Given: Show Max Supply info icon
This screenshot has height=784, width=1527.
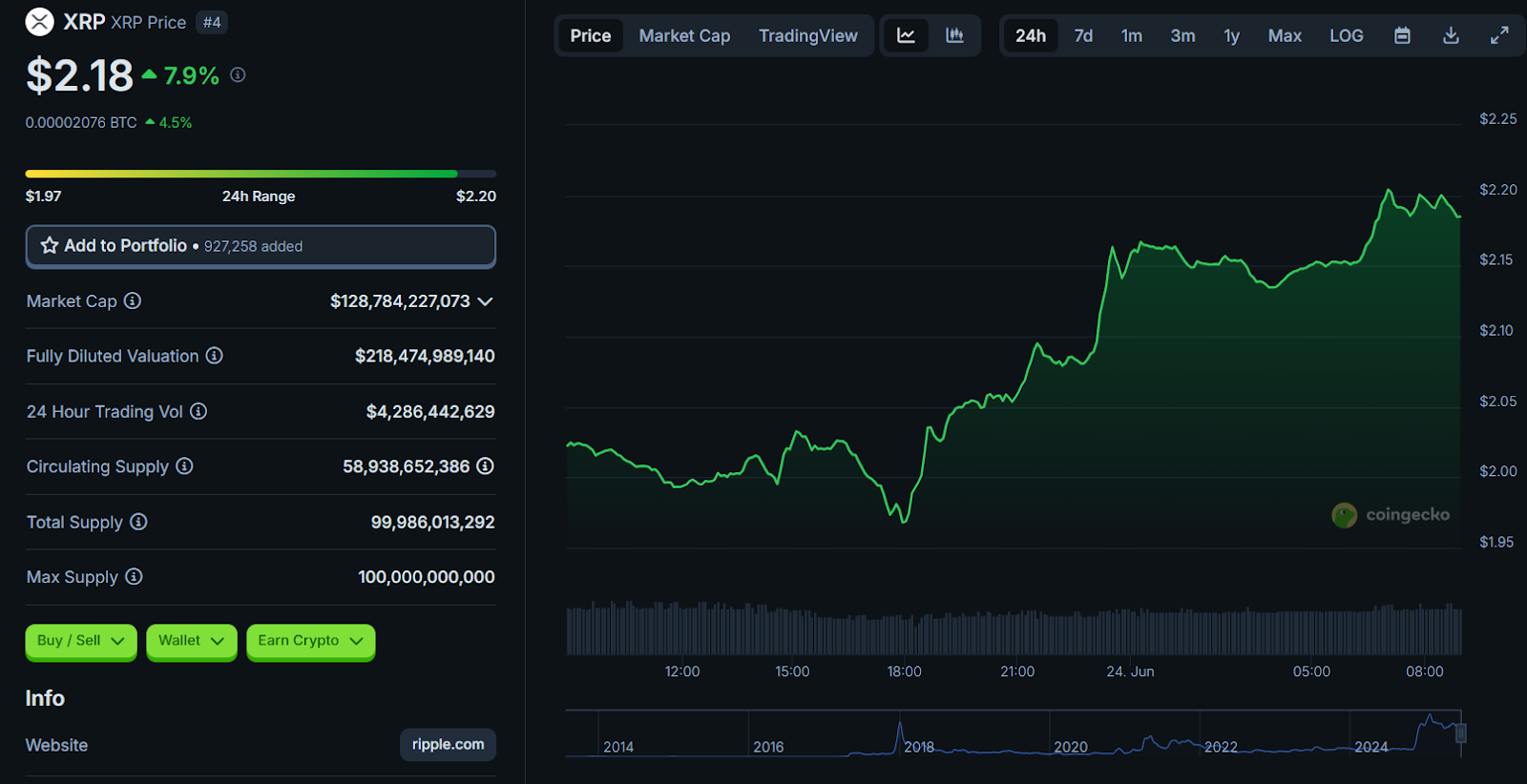Looking at the screenshot, I should tap(134, 576).
